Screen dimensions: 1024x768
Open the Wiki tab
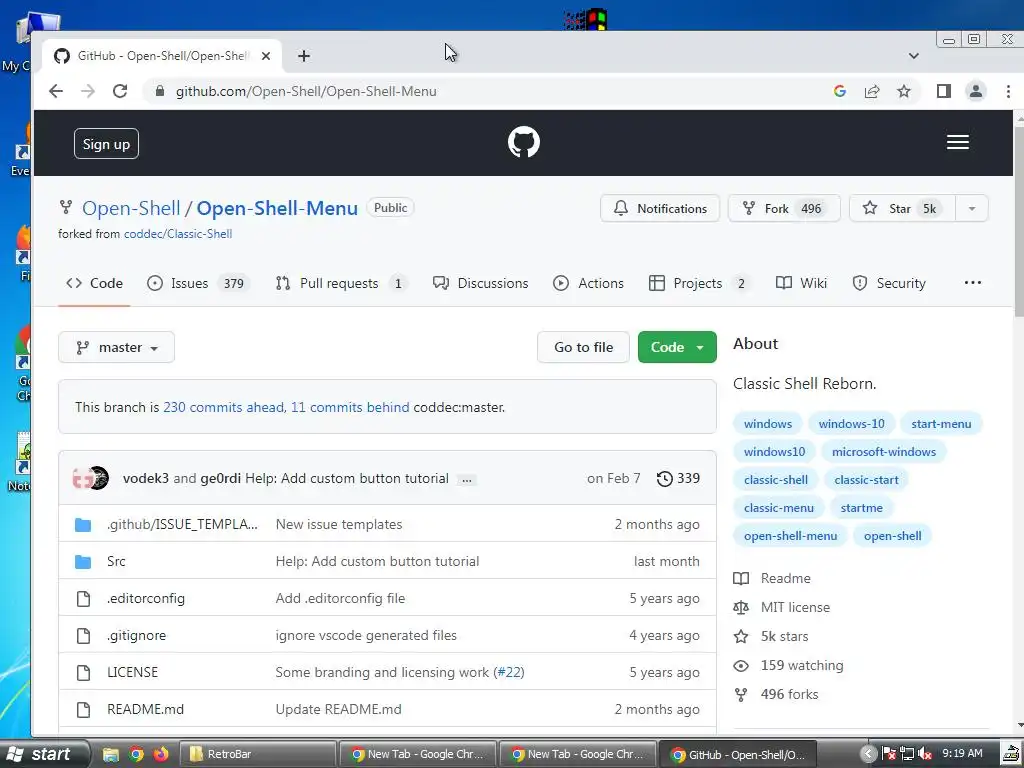pos(801,283)
